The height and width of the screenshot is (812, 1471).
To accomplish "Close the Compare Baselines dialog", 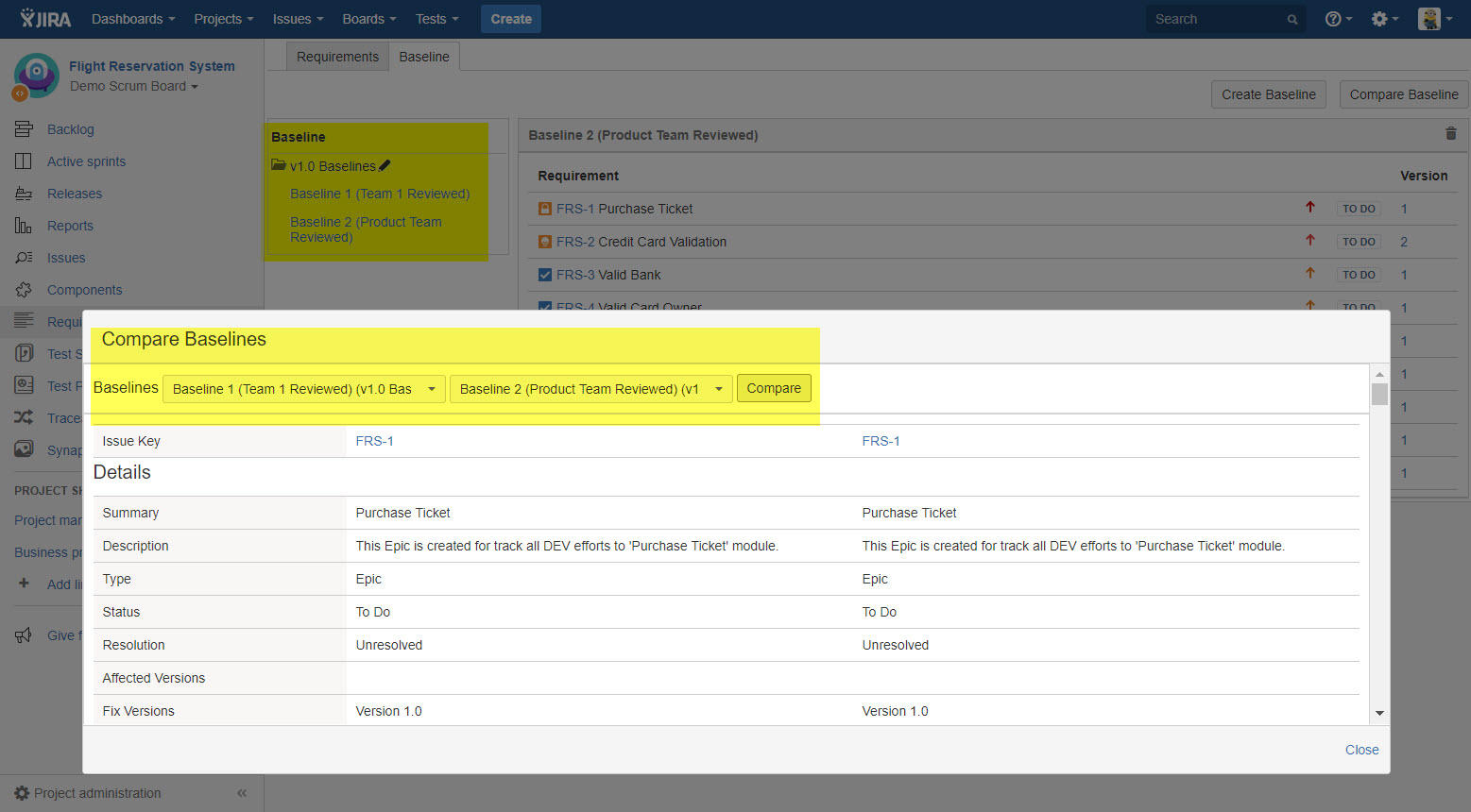I will pos(1360,749).
